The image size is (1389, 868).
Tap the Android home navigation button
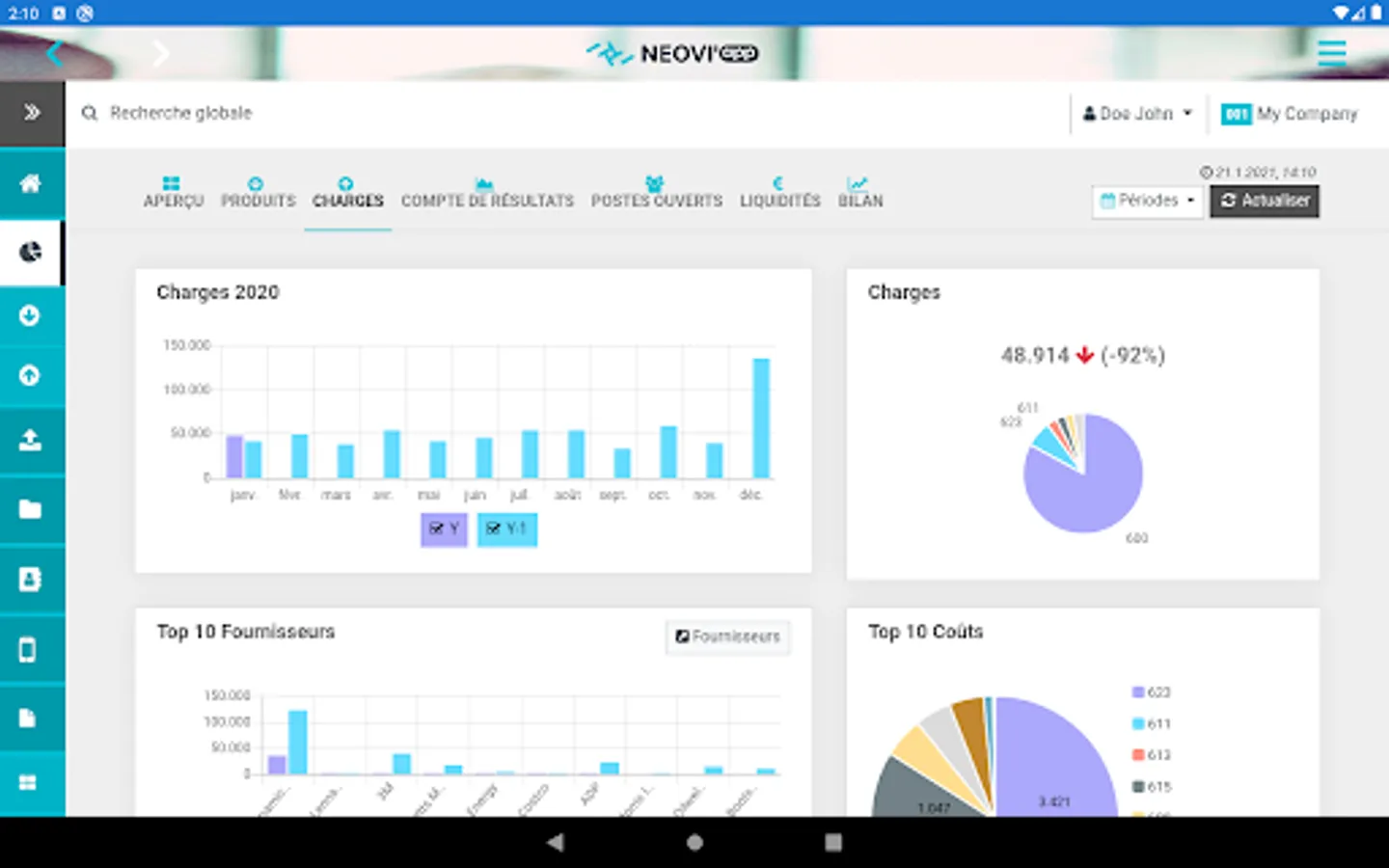pos(694,842)
